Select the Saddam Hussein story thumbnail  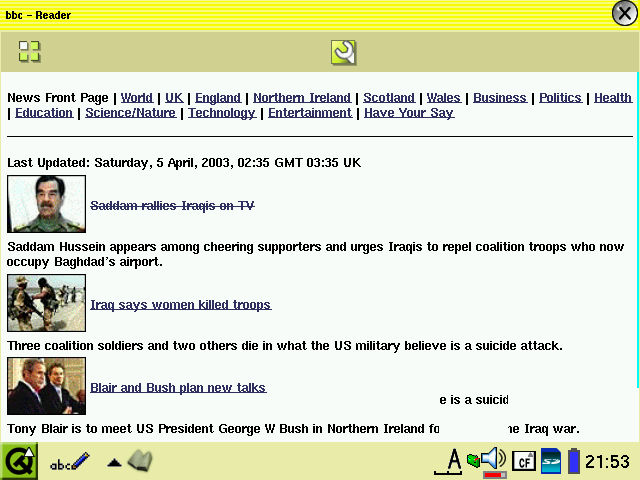click(x=47, y=204)
